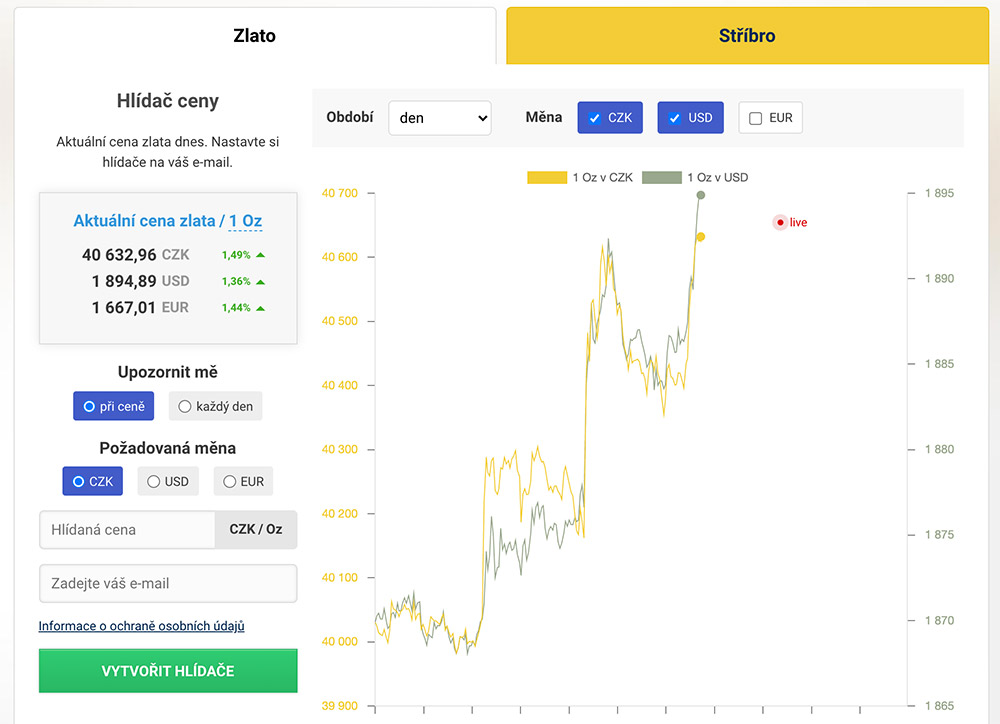Click the grey USD endpoint marker on chart
The width and height of the screenshot is (1000, 724).
pos(701,195)
